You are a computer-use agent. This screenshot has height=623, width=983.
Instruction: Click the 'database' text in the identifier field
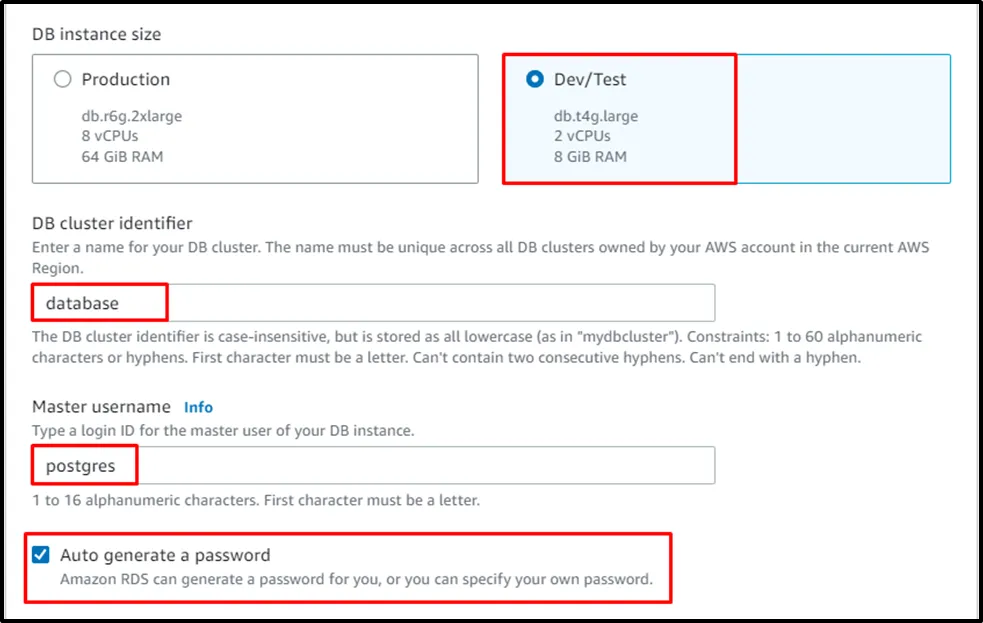[x=83, y=302]
